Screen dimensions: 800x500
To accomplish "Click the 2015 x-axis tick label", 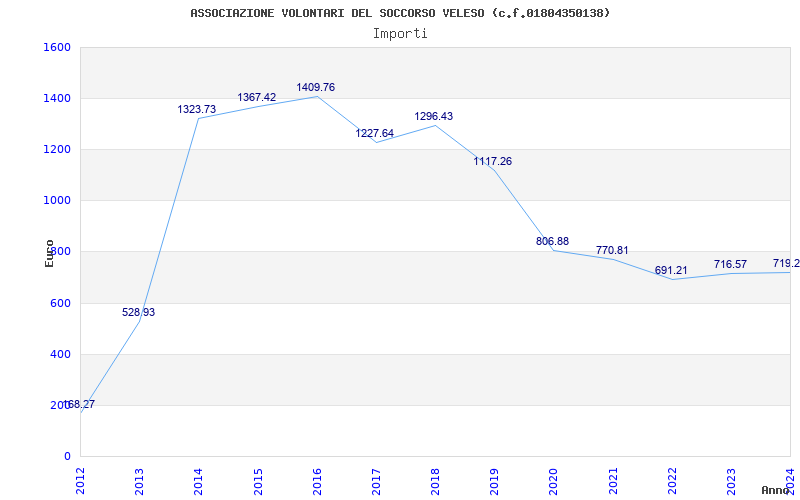I will point(258,481).
